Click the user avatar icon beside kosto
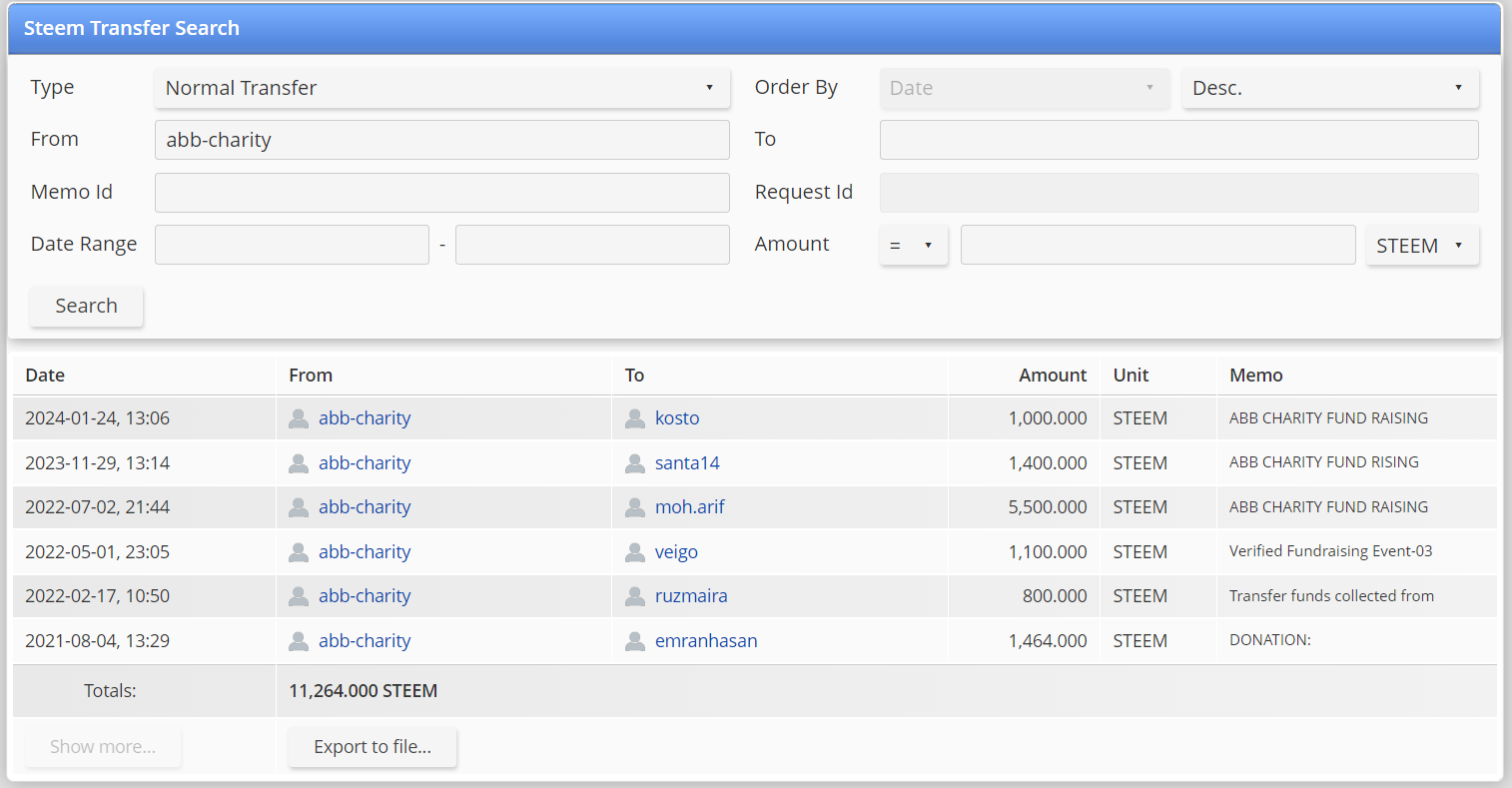This screenshot has height=788, width=1512. point(635,418)
